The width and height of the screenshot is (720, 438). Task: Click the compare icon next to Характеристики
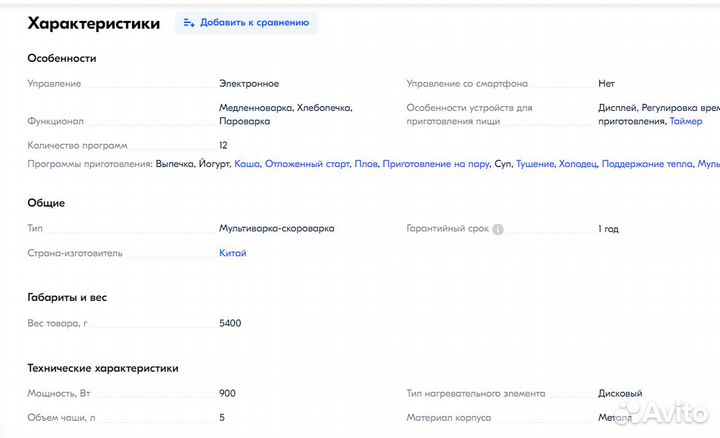(189, 23)
